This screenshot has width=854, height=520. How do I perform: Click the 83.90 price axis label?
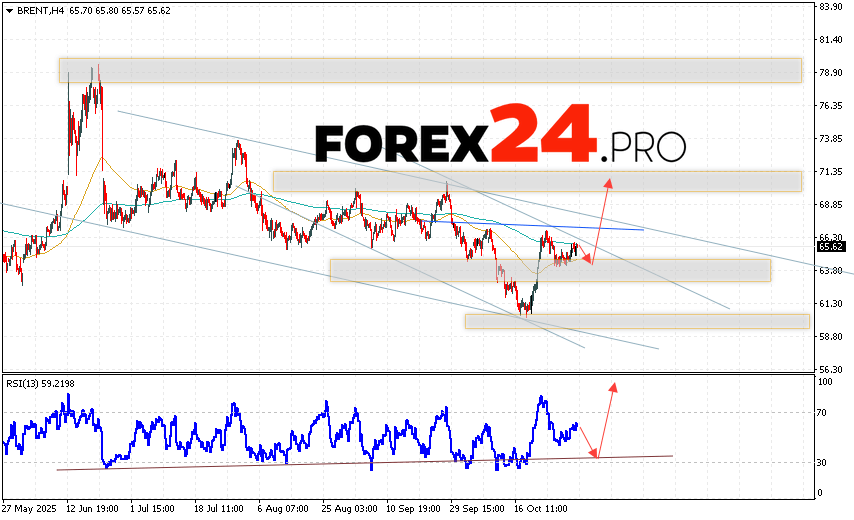(830, 7)
